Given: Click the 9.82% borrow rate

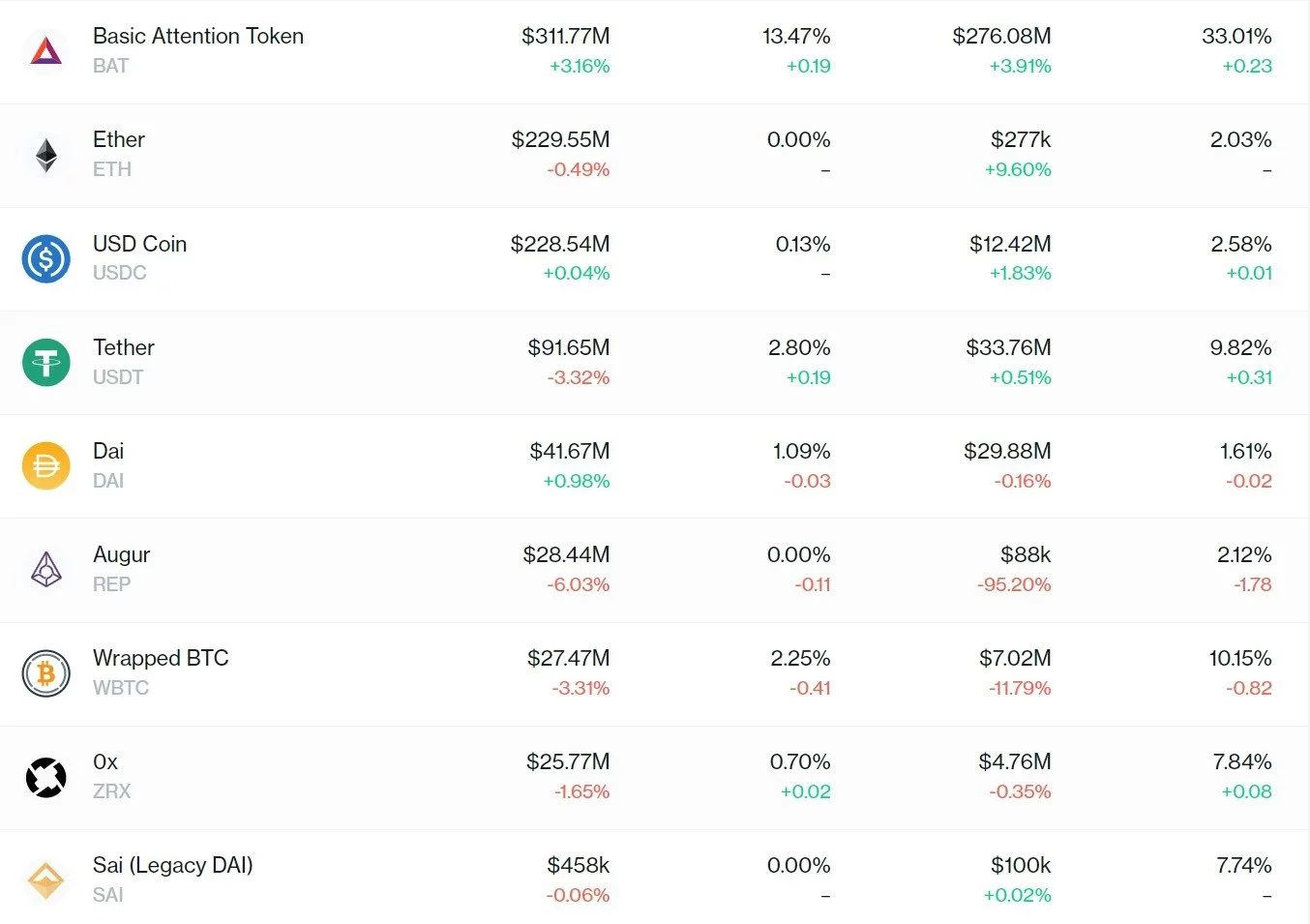Looking at the screenshot, I should point(1241,347).
